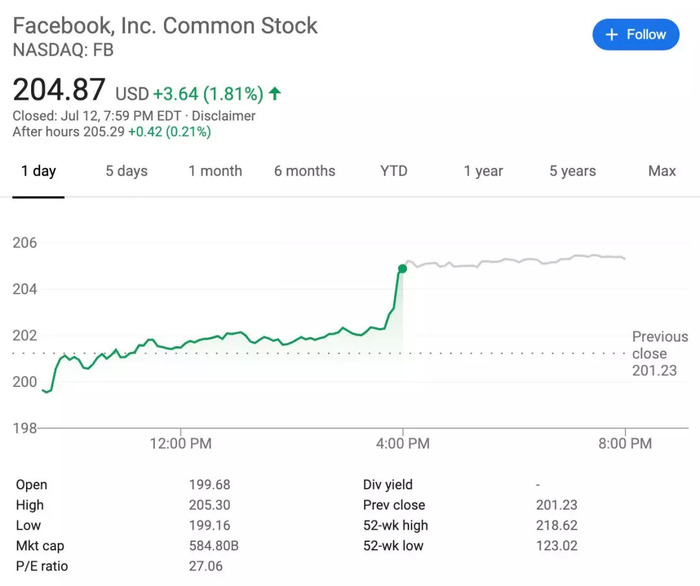Show the 1 year chart
The image size is (700, 586).
(483, 171)
